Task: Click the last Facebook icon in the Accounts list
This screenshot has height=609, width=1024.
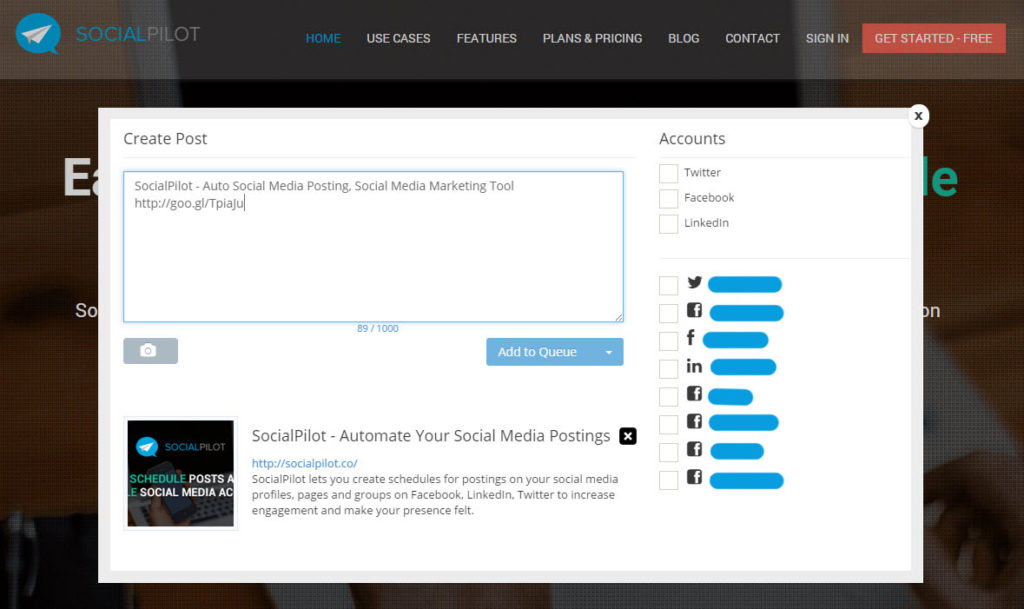Action: click(x=694, y=479)
